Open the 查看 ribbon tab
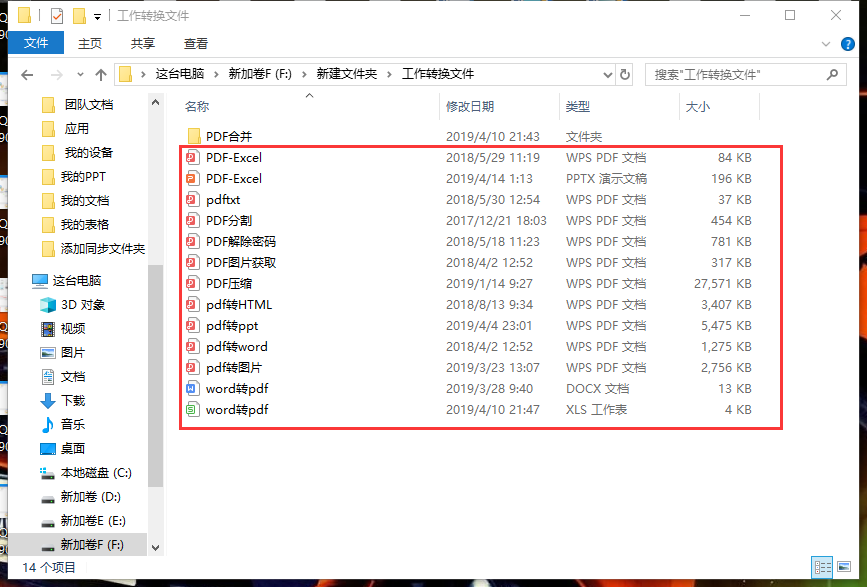 [196, 43]
